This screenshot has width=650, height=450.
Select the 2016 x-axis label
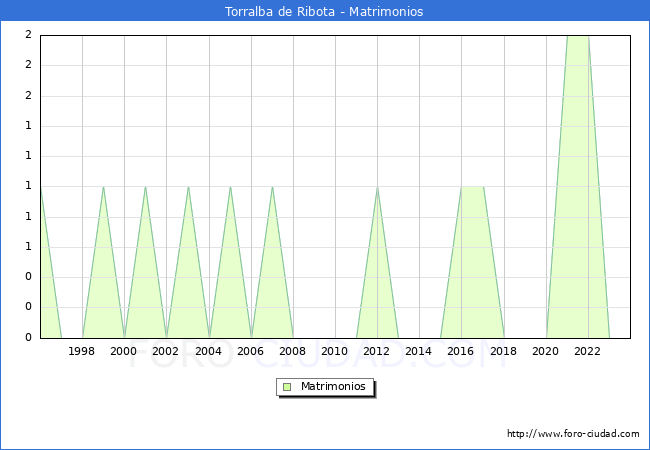coord(460,351)
